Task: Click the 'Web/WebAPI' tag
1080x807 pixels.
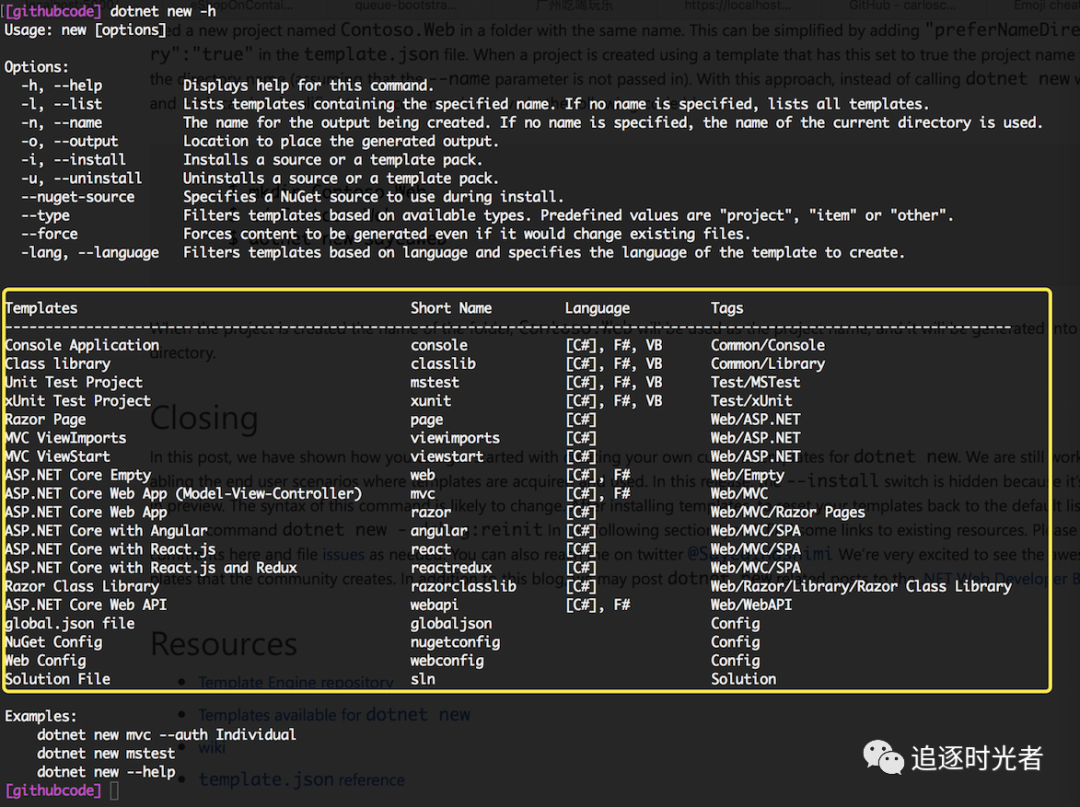Action: (x=751, y=605)
